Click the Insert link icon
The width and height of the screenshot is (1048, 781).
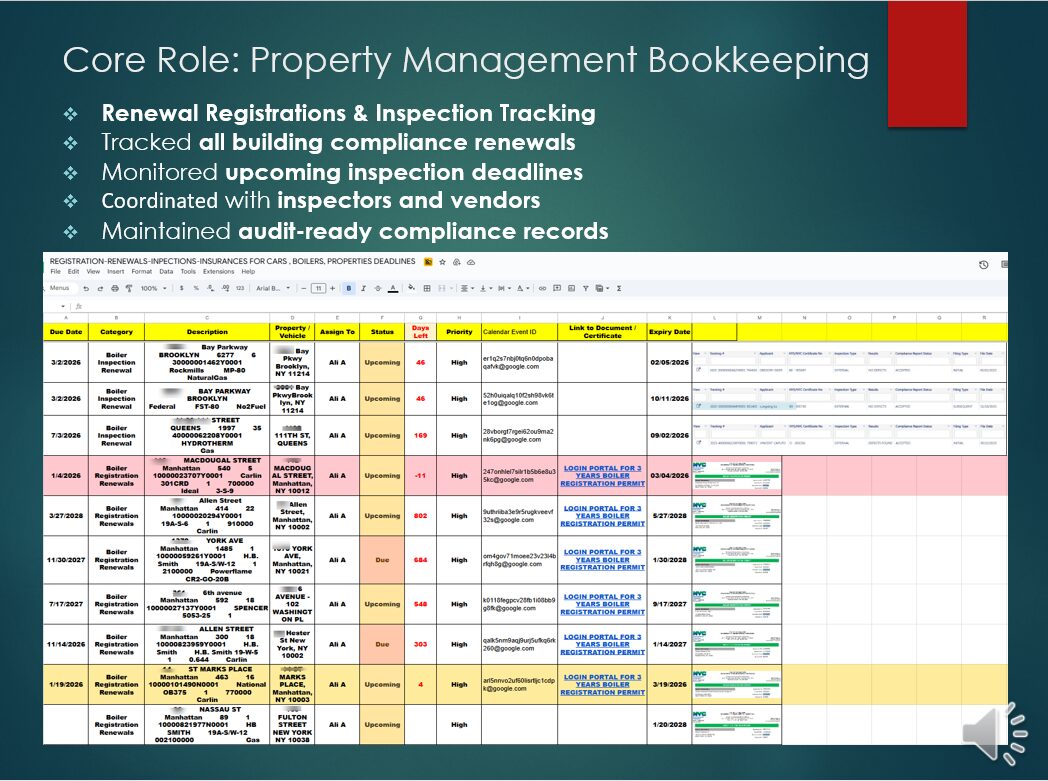pyautogui.click(x=542, y=288)
